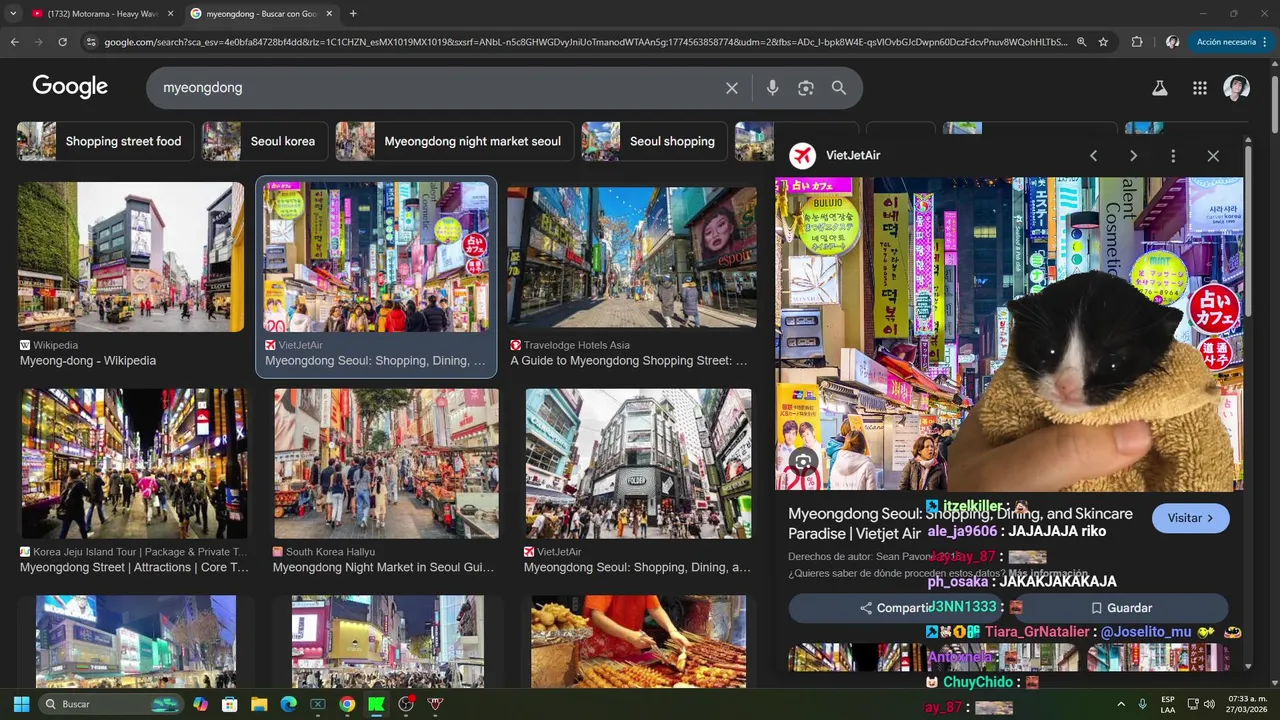Save the image with Guardar

(1121, 608)
